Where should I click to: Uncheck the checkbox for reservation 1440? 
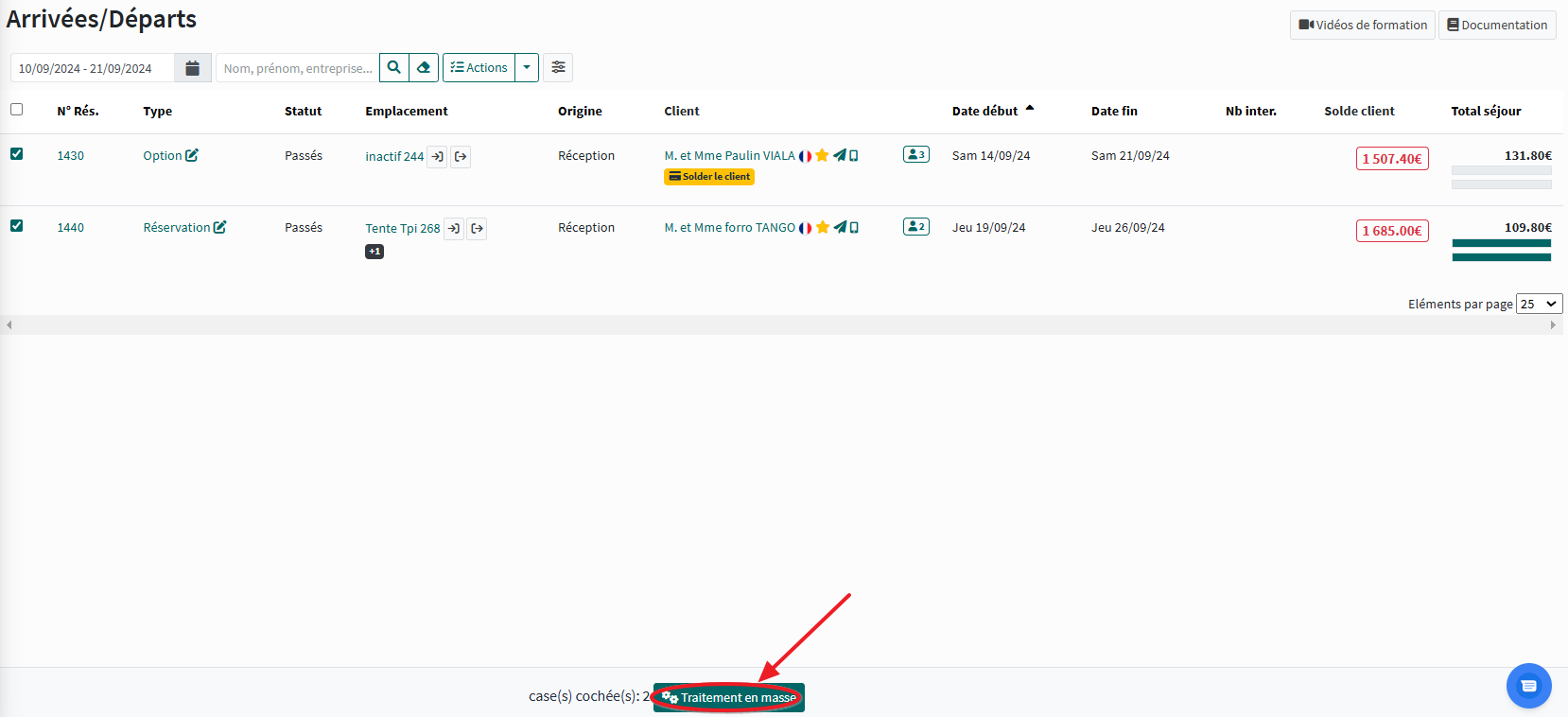point(17,226)
